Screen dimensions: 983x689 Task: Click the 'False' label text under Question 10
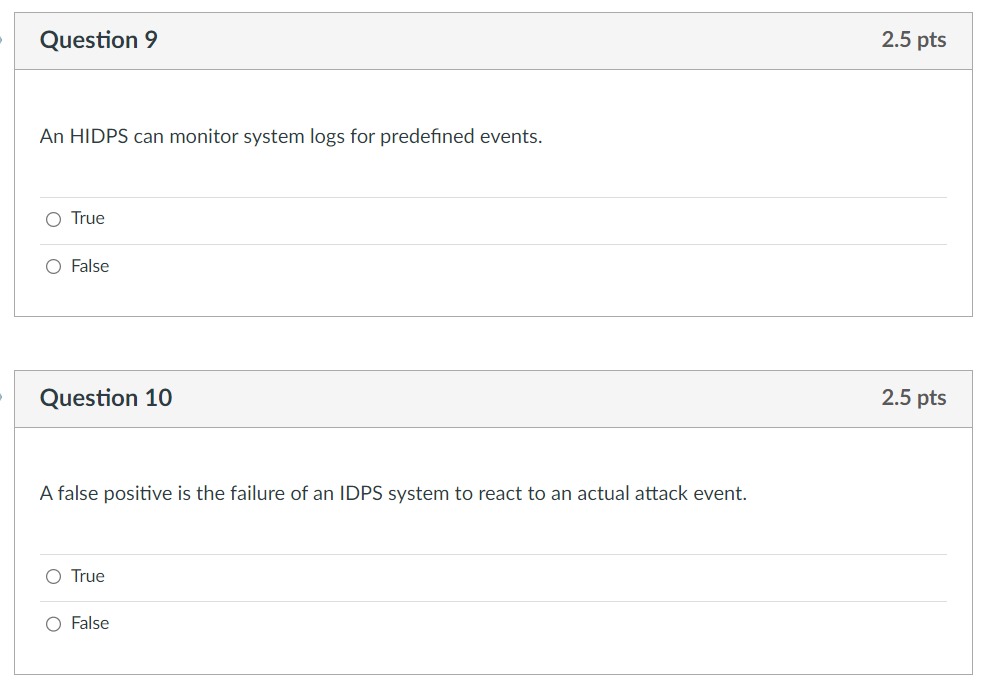click(90, 623)
